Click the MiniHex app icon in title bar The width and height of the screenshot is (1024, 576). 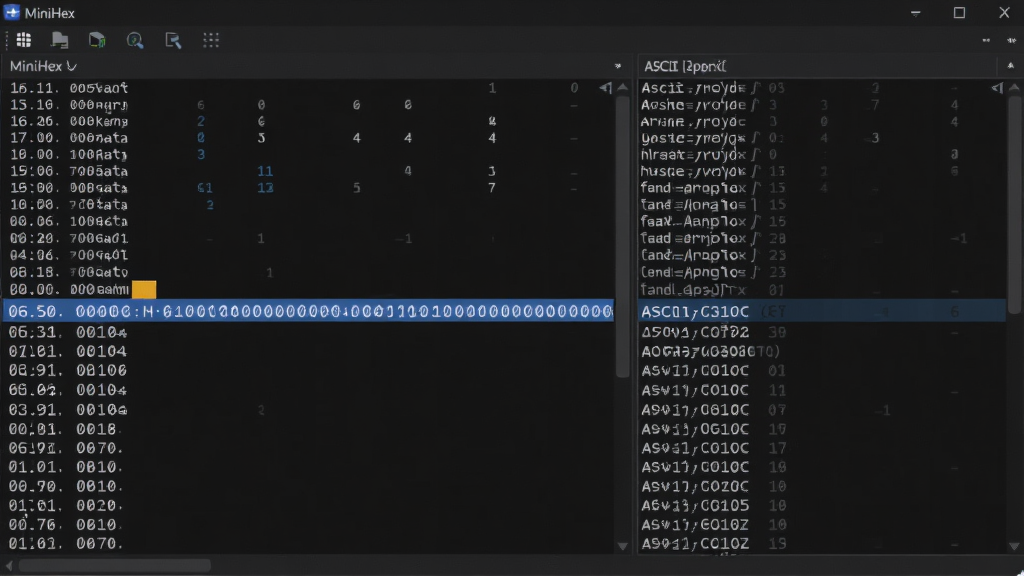click(x=12, y=13)
